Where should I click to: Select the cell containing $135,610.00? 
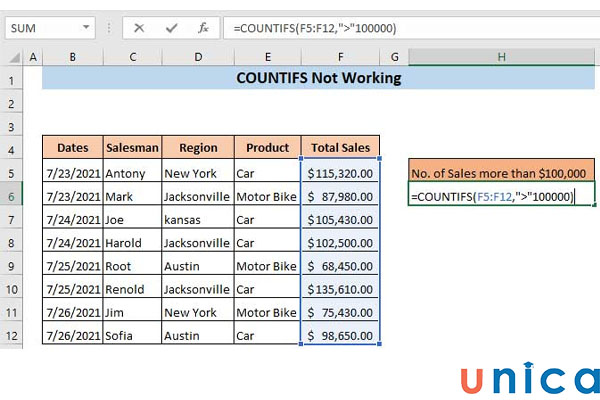point(339,289)
